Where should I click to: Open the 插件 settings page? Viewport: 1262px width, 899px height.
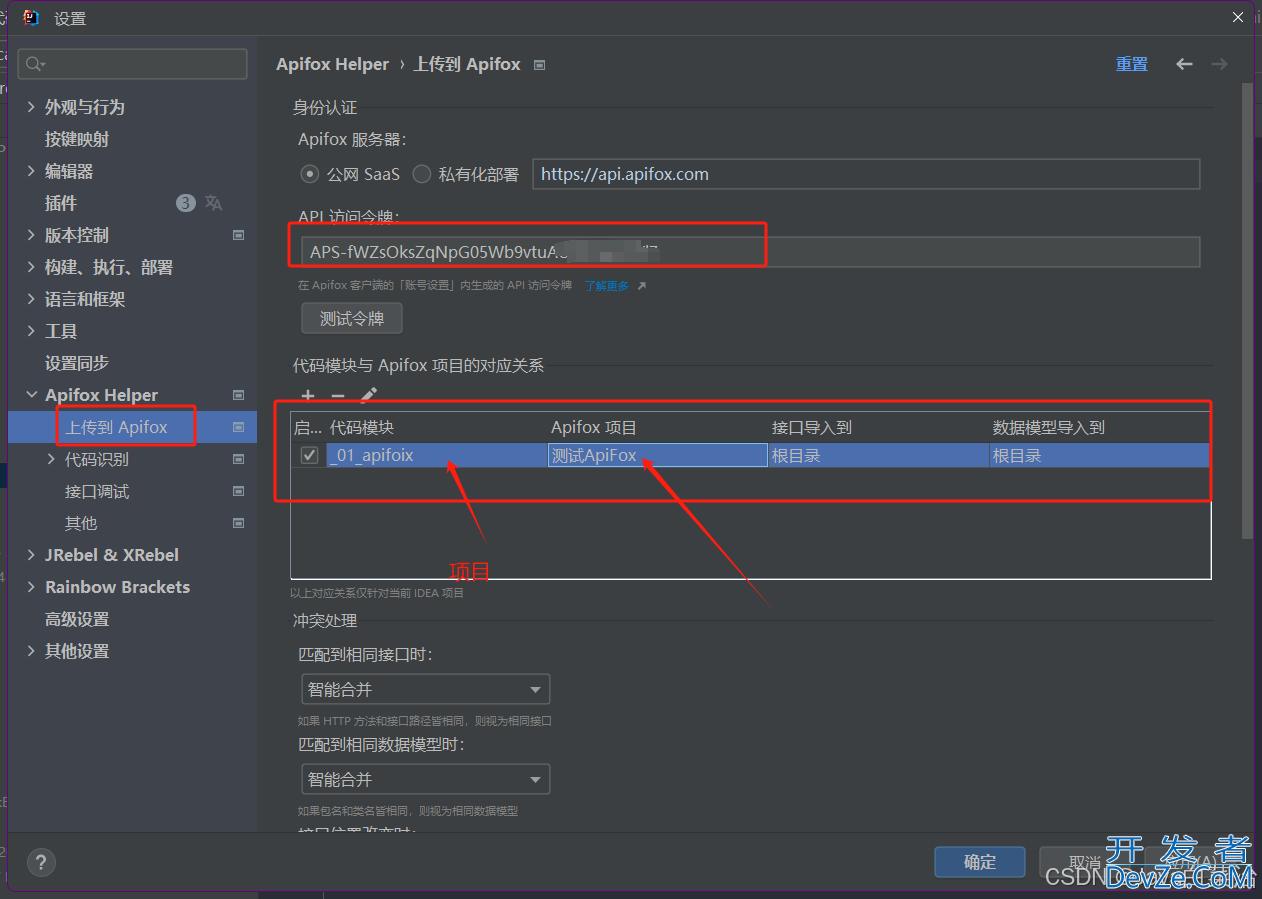[61, 203]
